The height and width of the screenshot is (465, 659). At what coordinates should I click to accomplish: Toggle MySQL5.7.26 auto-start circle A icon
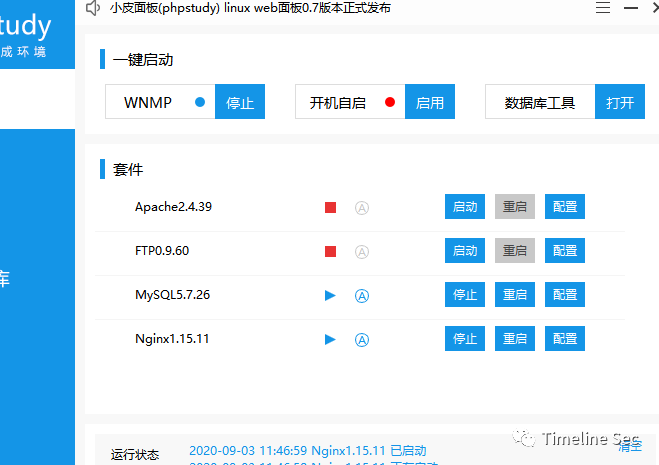[362, 296]
